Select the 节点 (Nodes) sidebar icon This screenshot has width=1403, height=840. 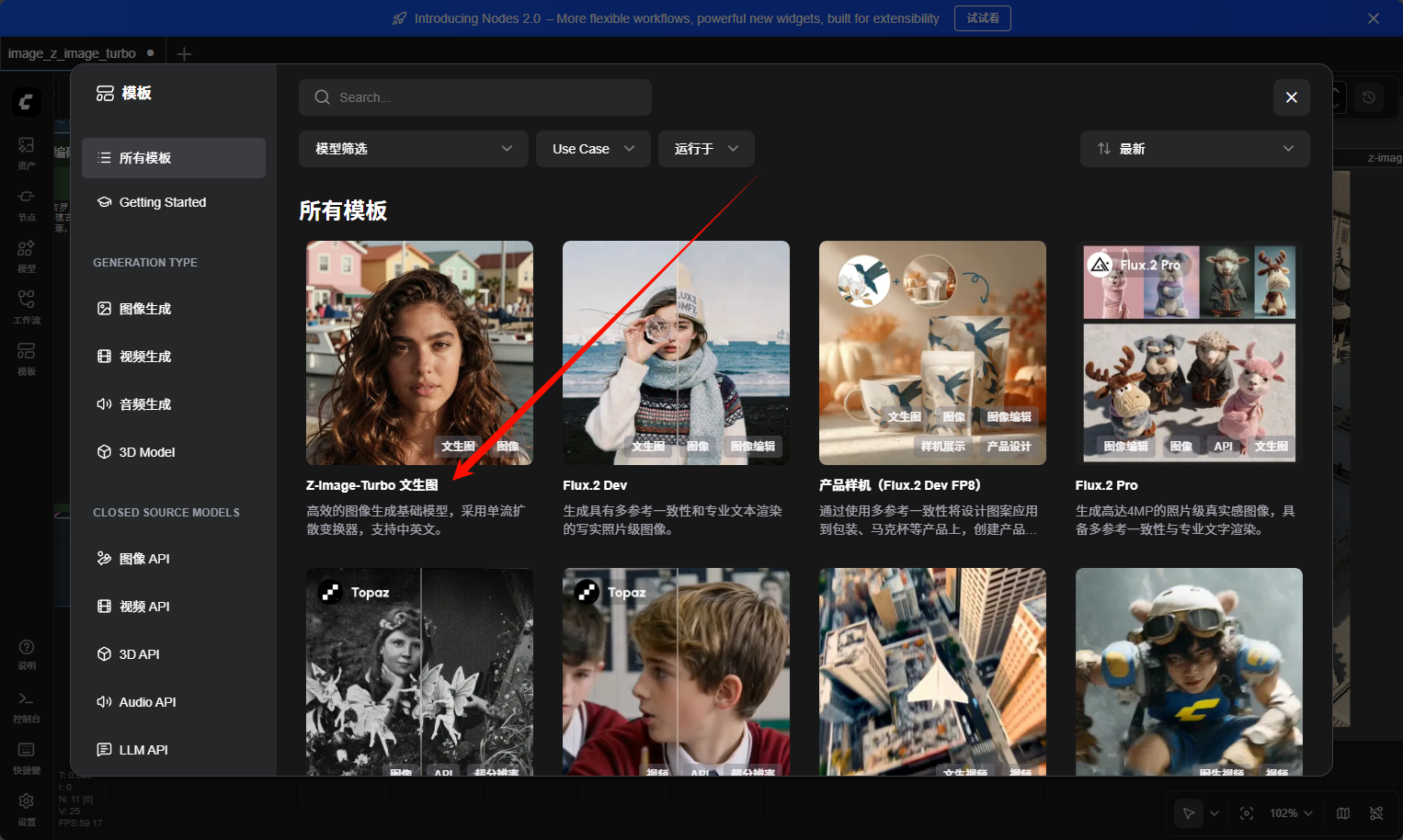26,204
